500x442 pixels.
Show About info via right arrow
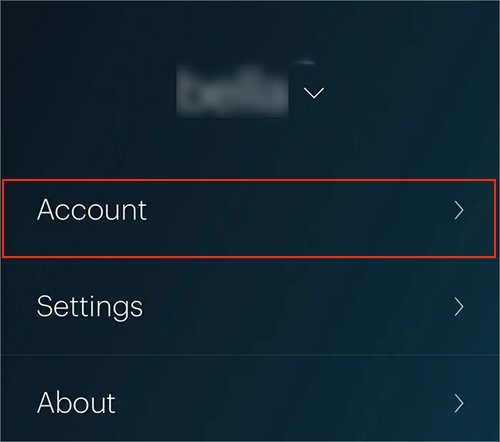point(459,403)
